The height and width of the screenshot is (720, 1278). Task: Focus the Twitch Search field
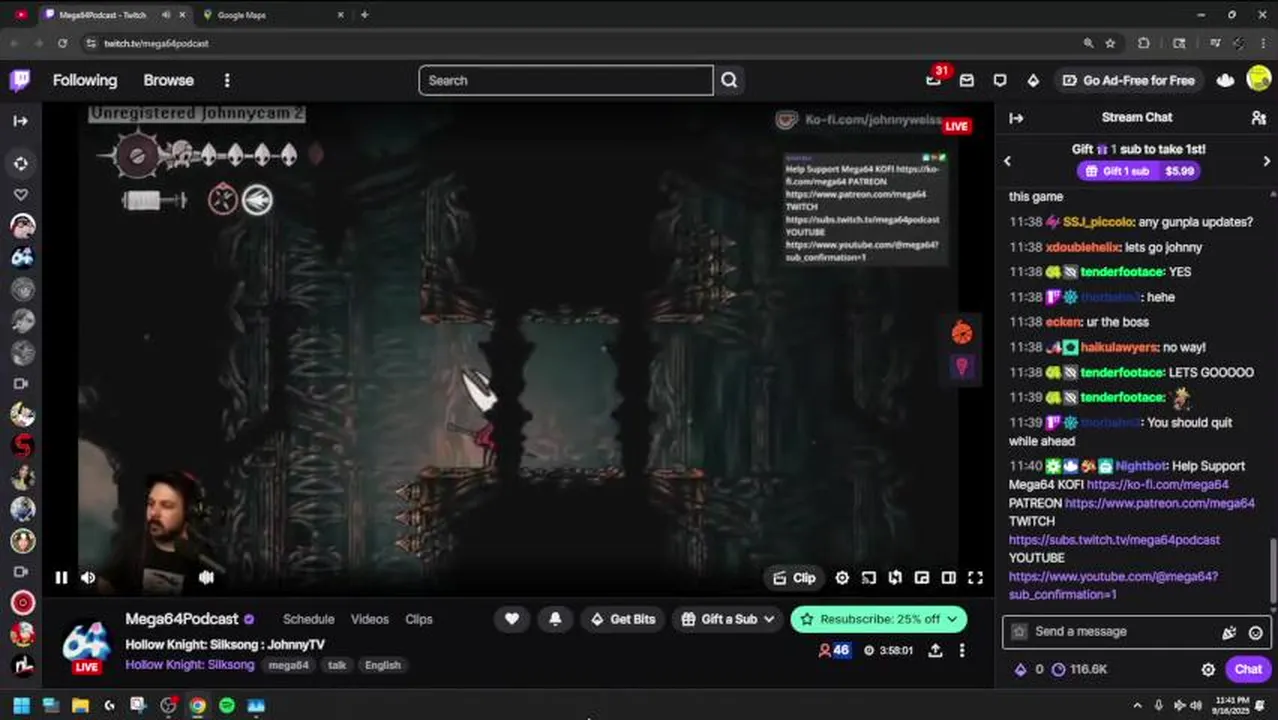565,80
